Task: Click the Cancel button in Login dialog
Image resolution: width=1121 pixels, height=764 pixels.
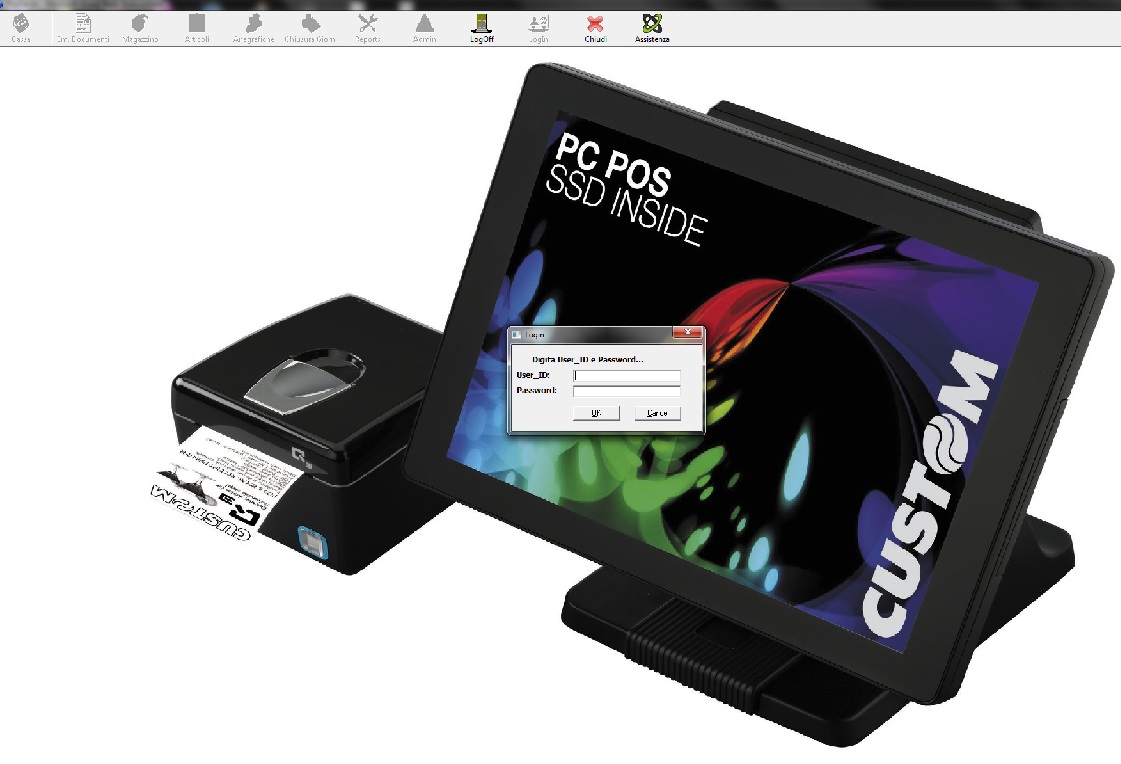Action: click(x=657, y=413)
